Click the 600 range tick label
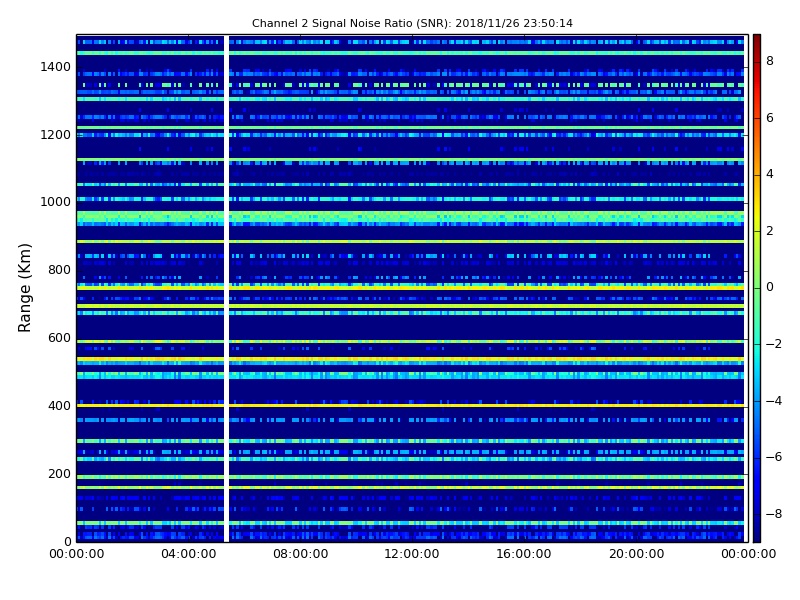 tap(59, 338)
